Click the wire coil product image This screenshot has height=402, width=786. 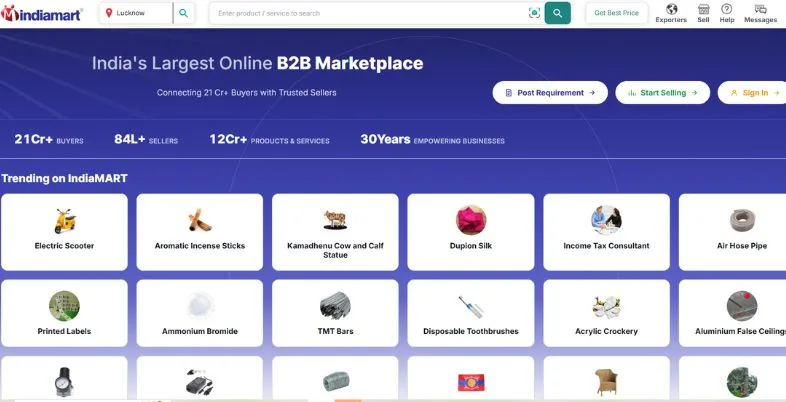point(335,382)
